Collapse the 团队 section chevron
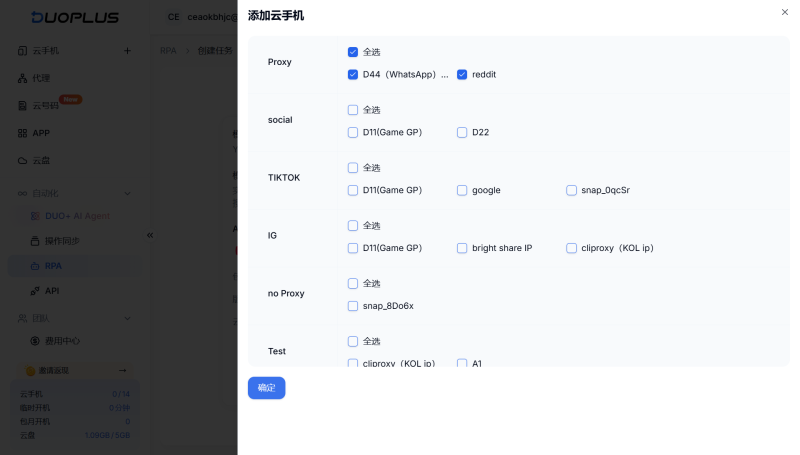 127,318
